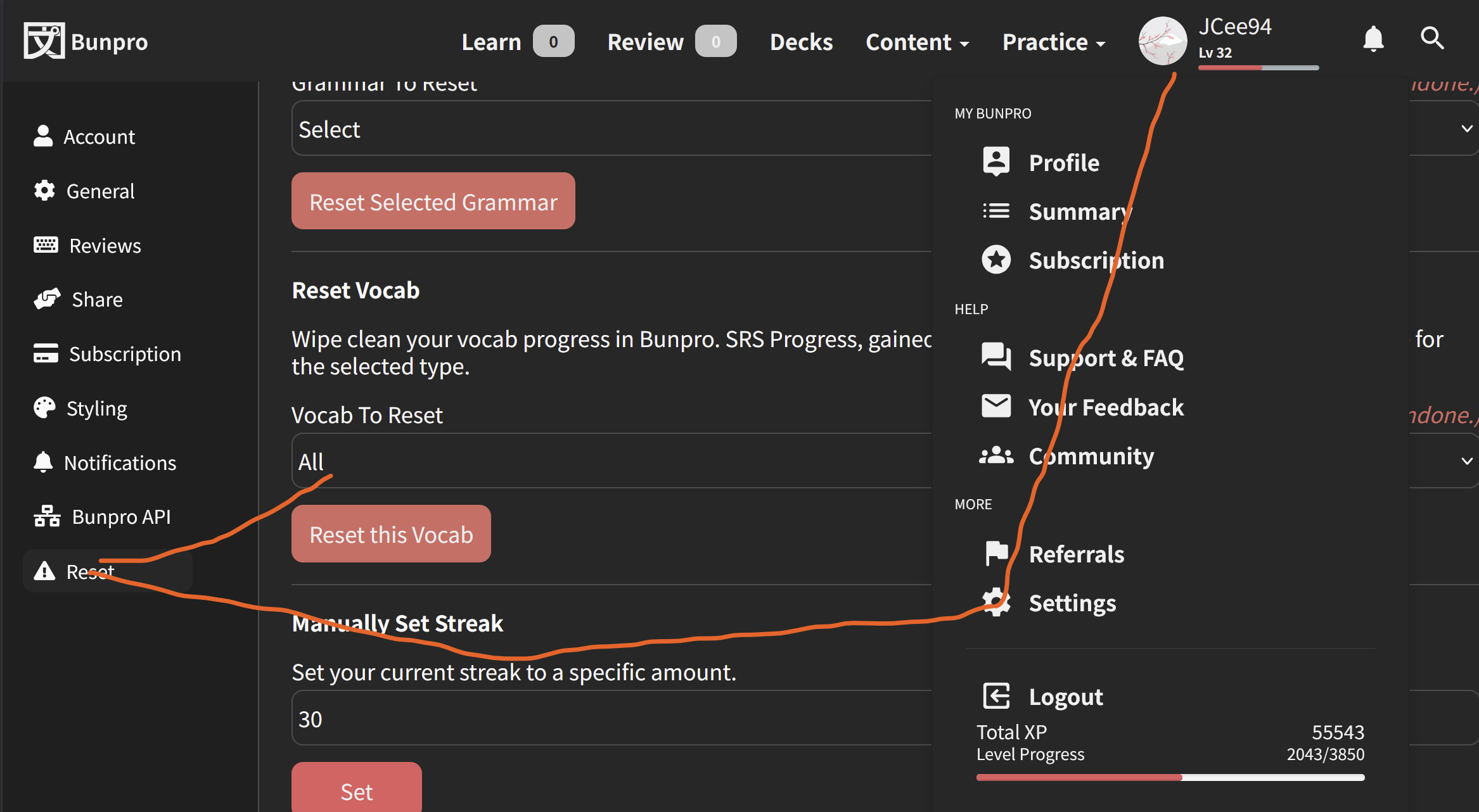Click the Profile badge icon in menu
This screenshot has height=812, width=1479.
tap(996, 162)
